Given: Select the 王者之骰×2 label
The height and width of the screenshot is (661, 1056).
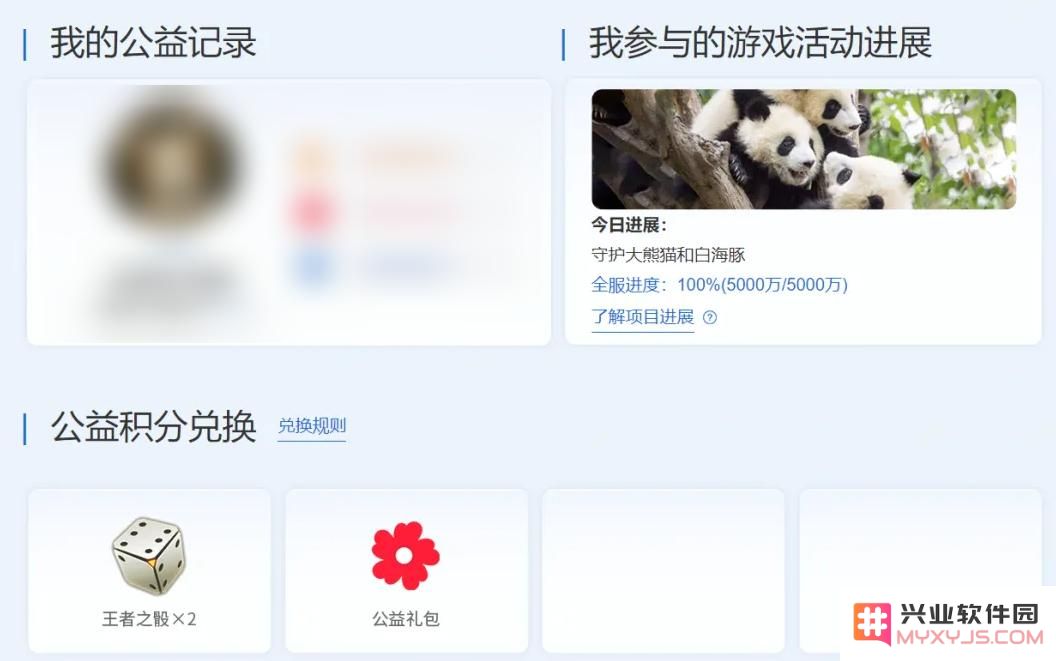Looking at the screenshot, I should (x=149, y=619).
